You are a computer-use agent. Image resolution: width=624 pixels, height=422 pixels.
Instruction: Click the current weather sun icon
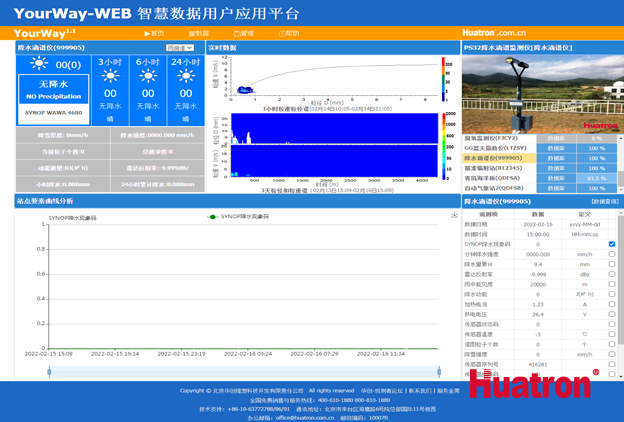click(x=39, y=65)
